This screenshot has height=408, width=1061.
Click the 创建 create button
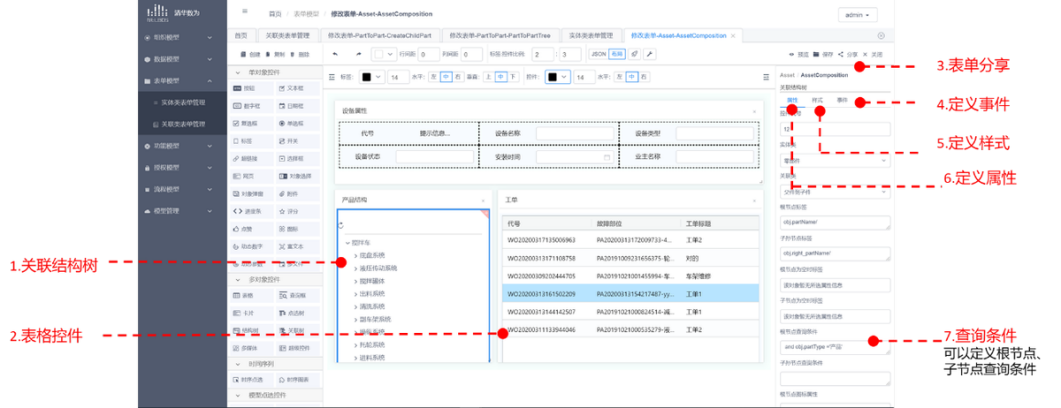click(x=250, y=54)
